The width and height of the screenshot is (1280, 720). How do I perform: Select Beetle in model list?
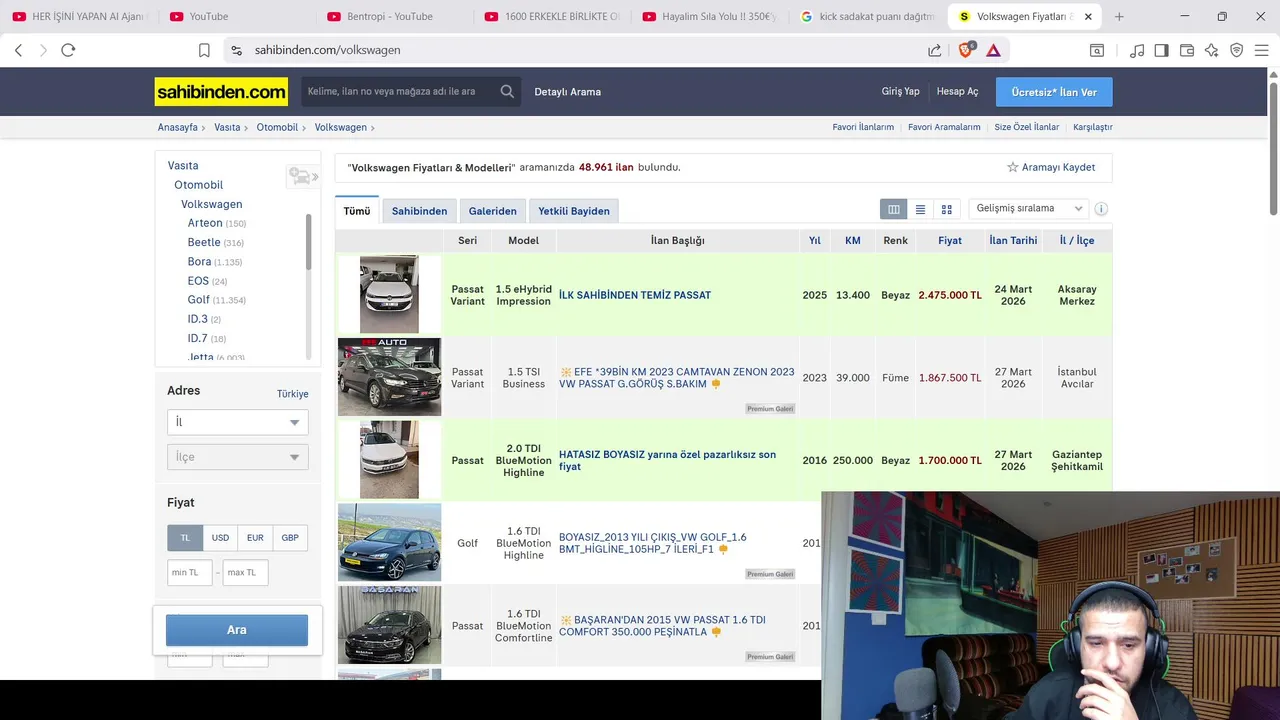point(204,242)
